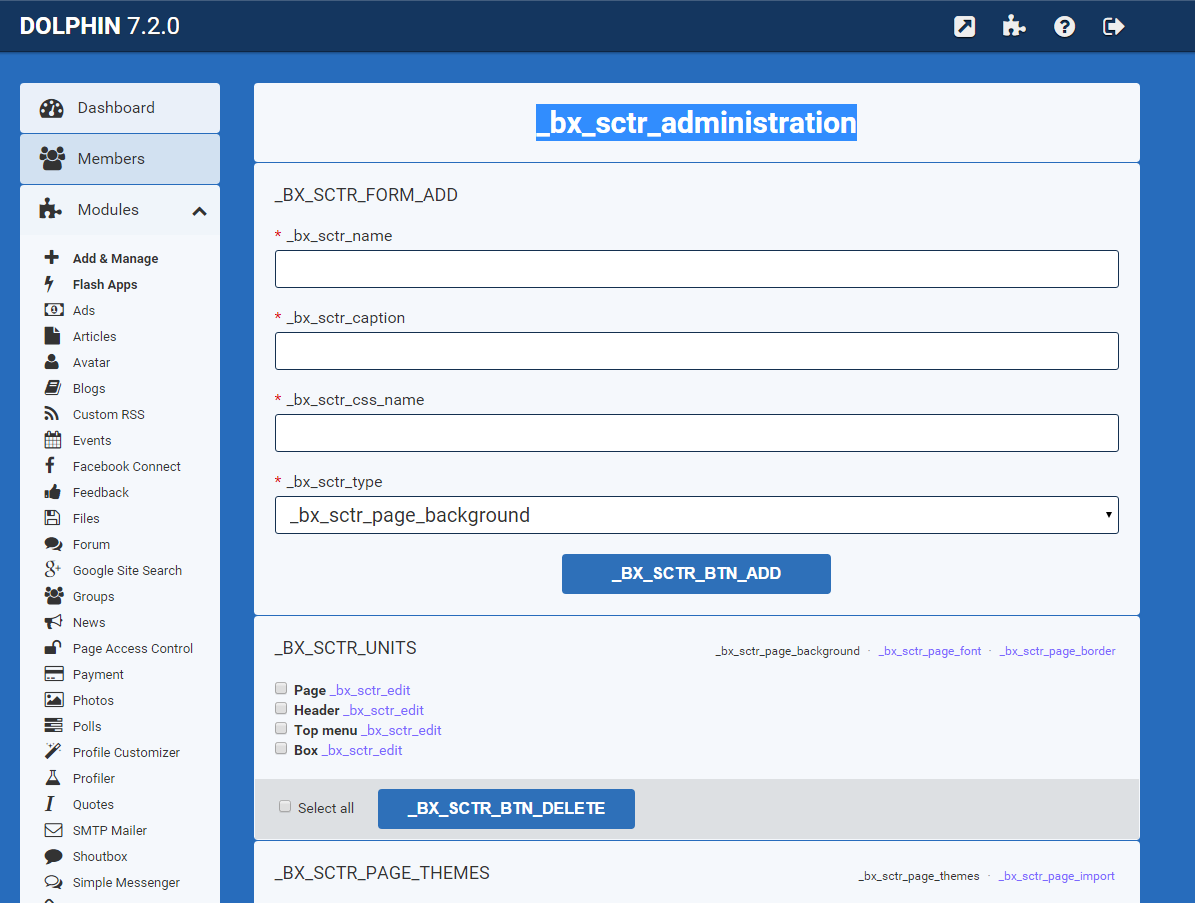Tick the Top menu unit checkbox
Screen dimensions: 1195x903
(x=281, y=729)
